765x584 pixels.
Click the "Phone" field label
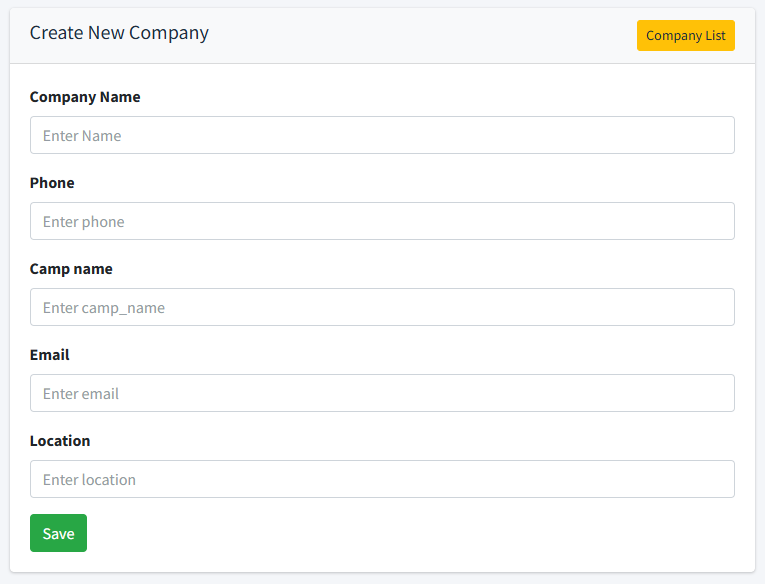[x=52, y=183]
